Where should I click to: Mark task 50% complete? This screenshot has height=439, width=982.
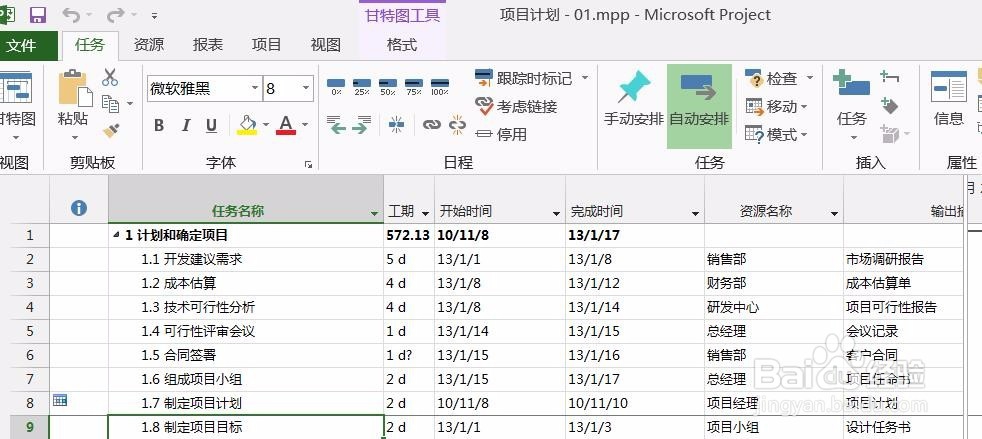pos(388,86)
